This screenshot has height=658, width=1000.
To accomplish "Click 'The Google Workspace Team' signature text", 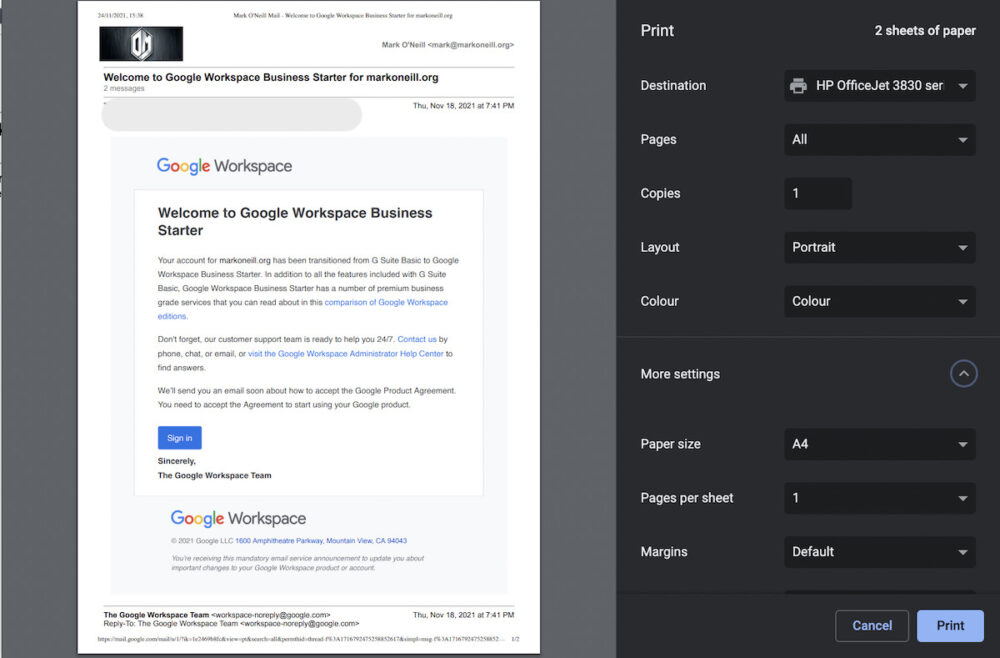I will (x=214, y=476).
